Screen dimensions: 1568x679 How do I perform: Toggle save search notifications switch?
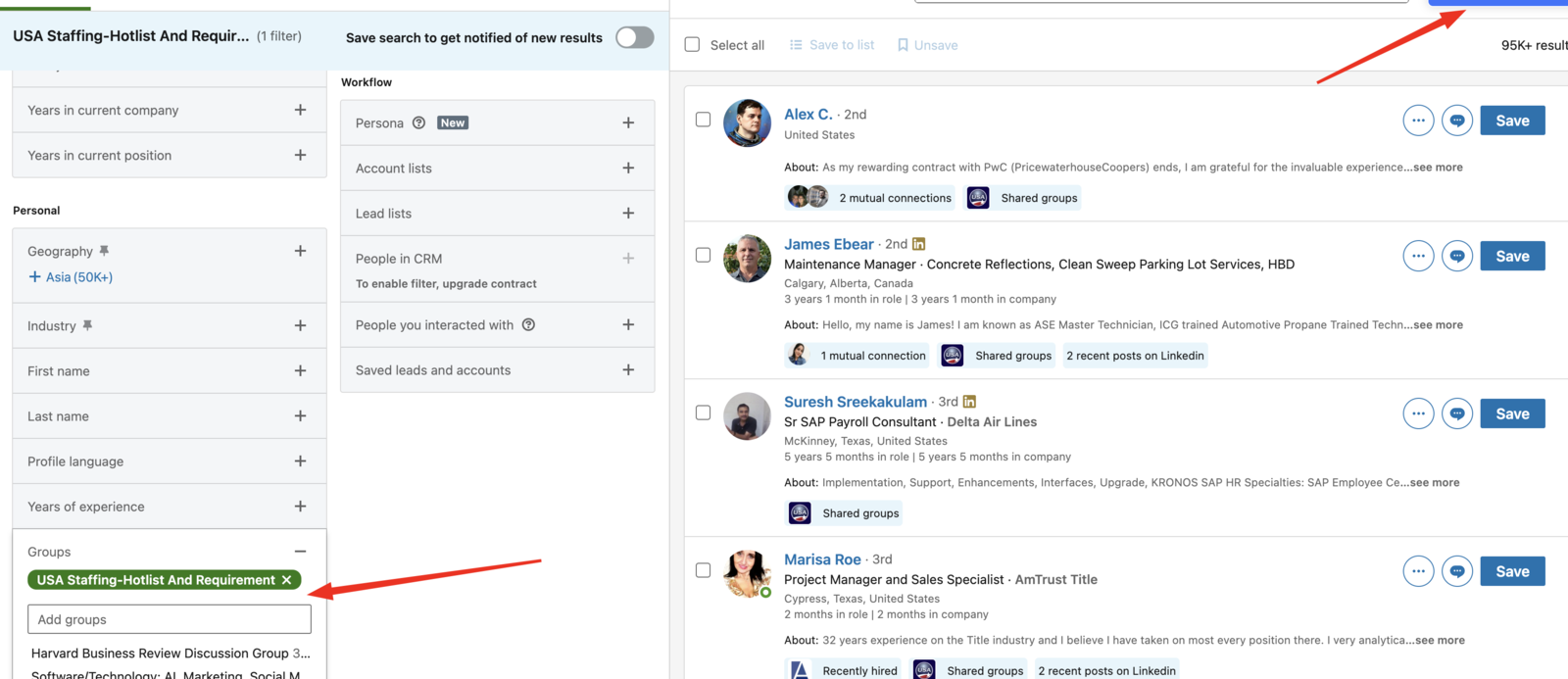635,37
